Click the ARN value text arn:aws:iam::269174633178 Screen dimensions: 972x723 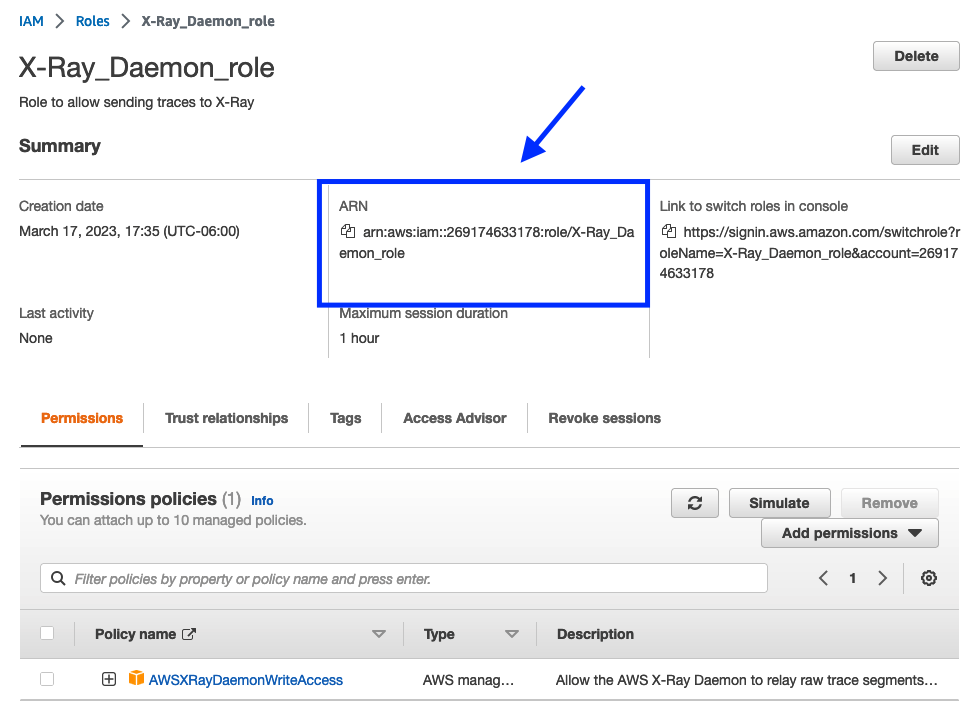point(487,242)
